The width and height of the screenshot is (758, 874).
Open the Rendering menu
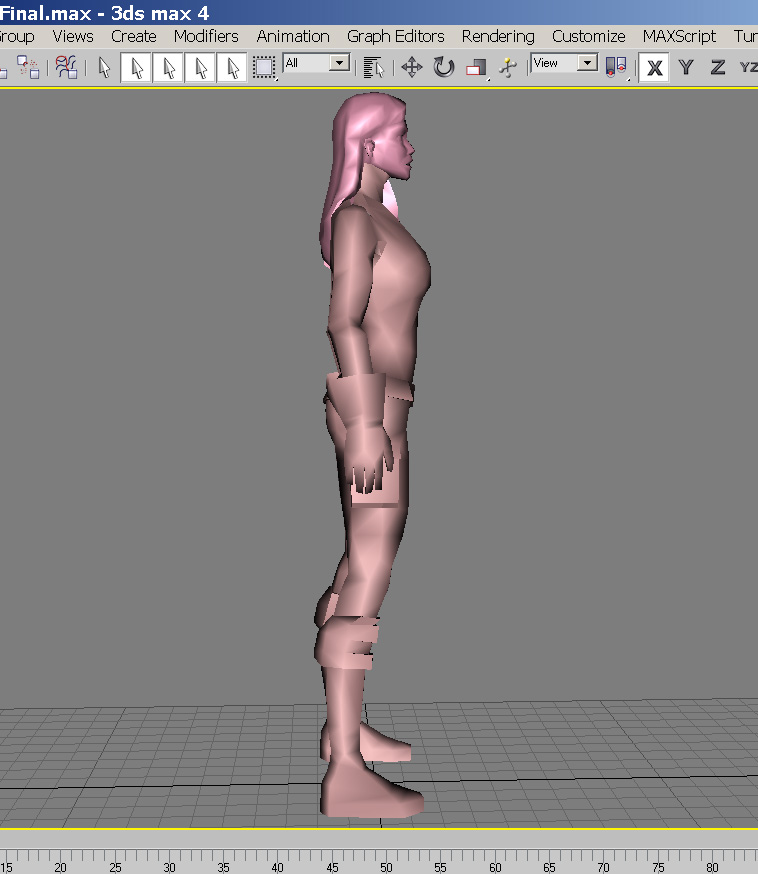coord(498,36)
